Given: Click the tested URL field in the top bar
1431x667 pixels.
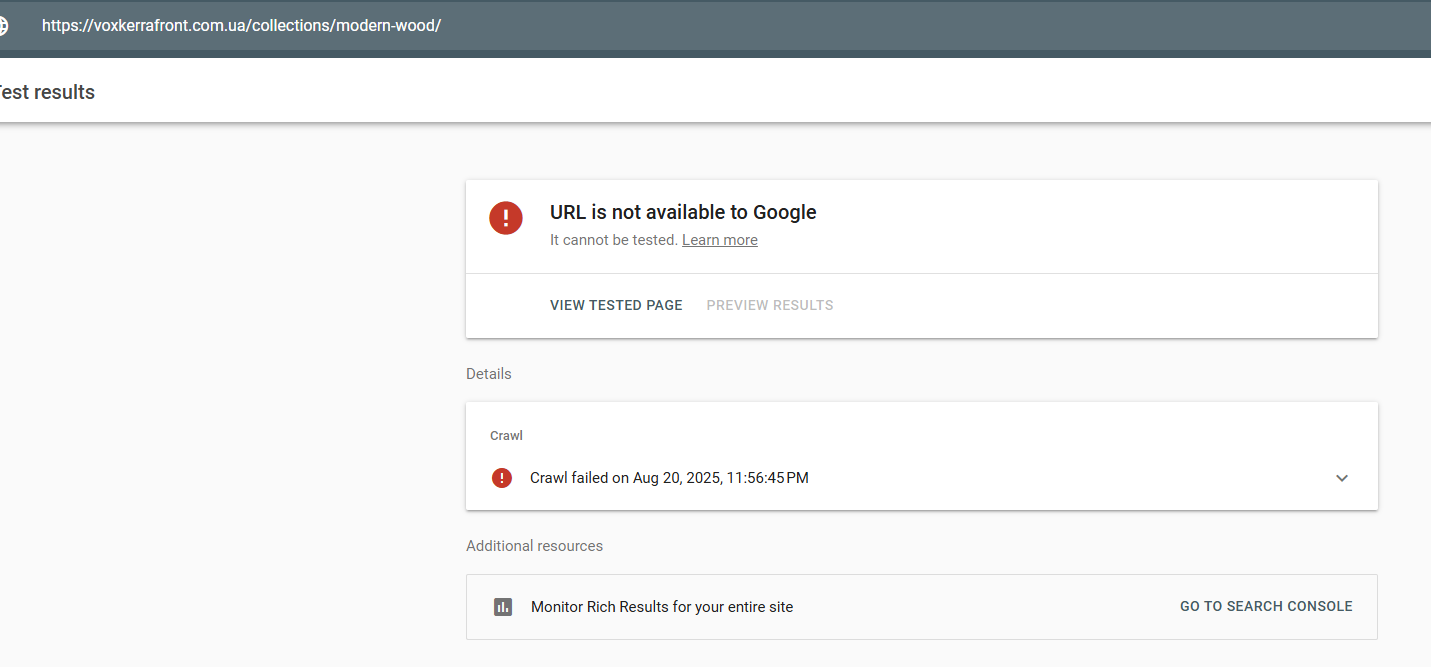Looking at the screenshot, I should click(241, 26).
